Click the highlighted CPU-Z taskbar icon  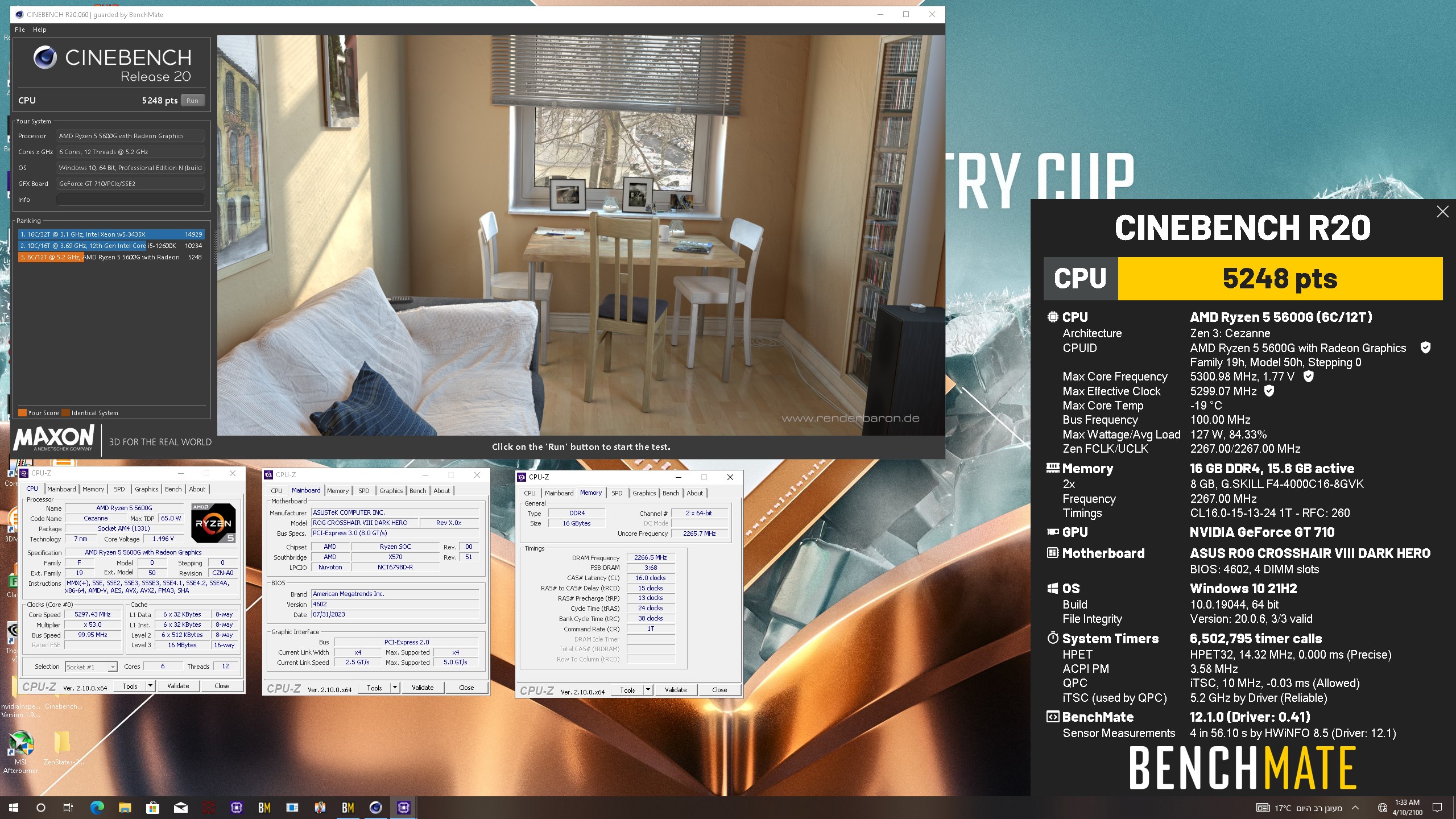click(x=404, y=808)
